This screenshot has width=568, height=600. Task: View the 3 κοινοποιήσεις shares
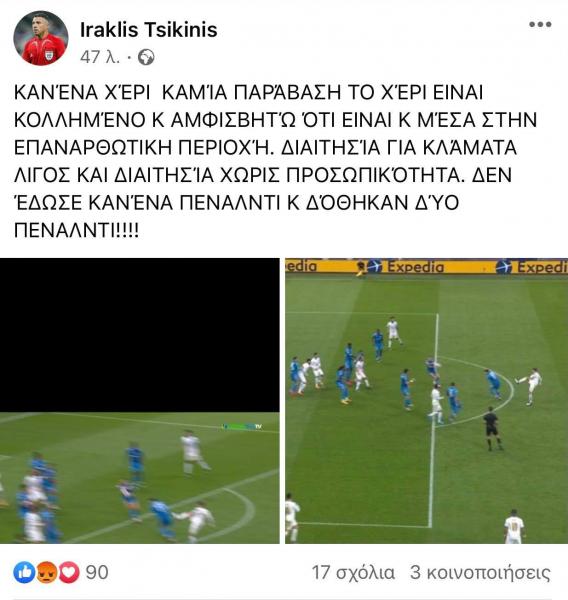coord(480,573)
